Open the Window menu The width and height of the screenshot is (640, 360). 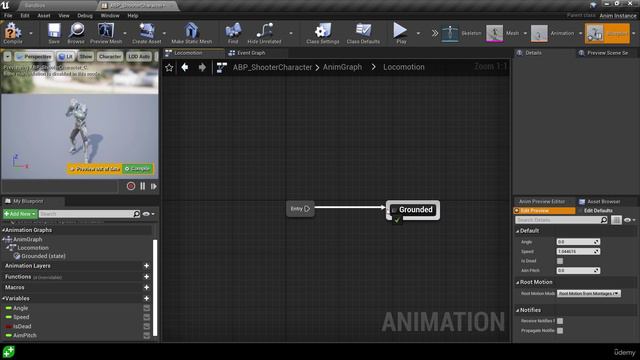[x=110, y=16]
